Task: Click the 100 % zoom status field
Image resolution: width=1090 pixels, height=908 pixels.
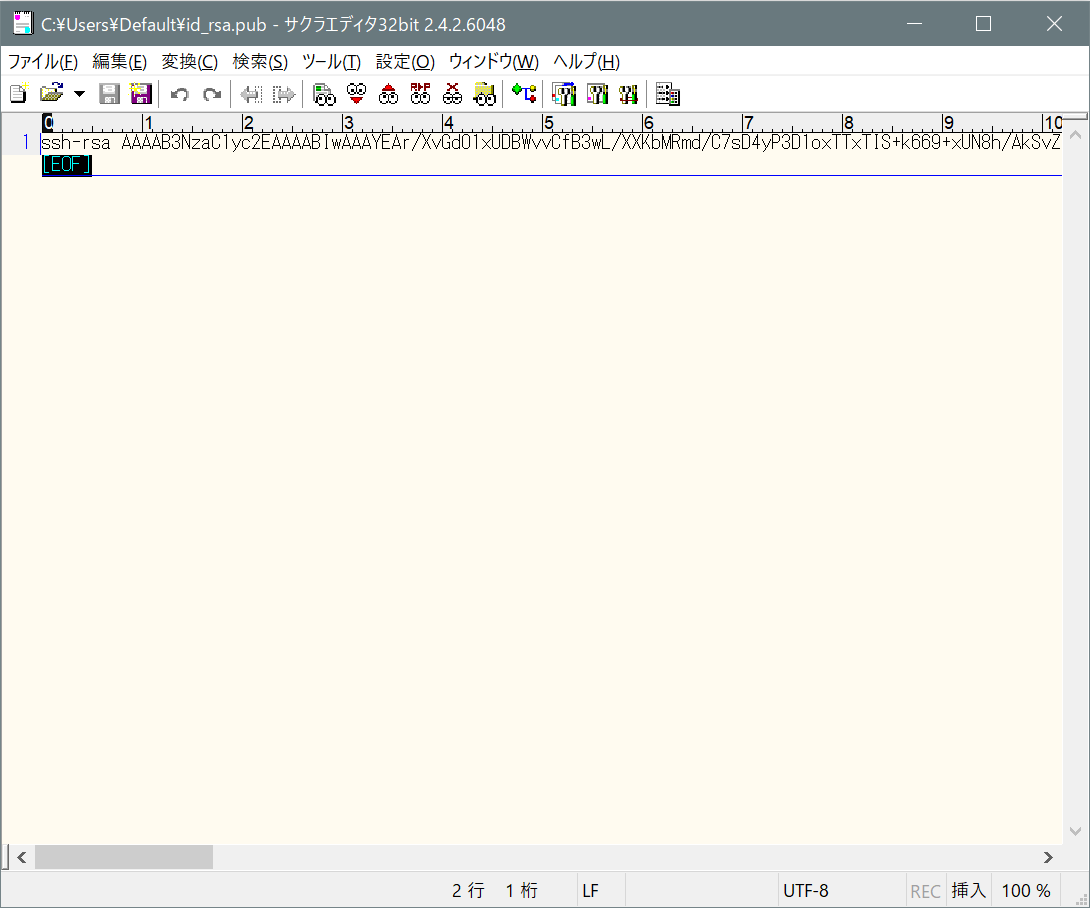Action: click(x=1025, y=891)
